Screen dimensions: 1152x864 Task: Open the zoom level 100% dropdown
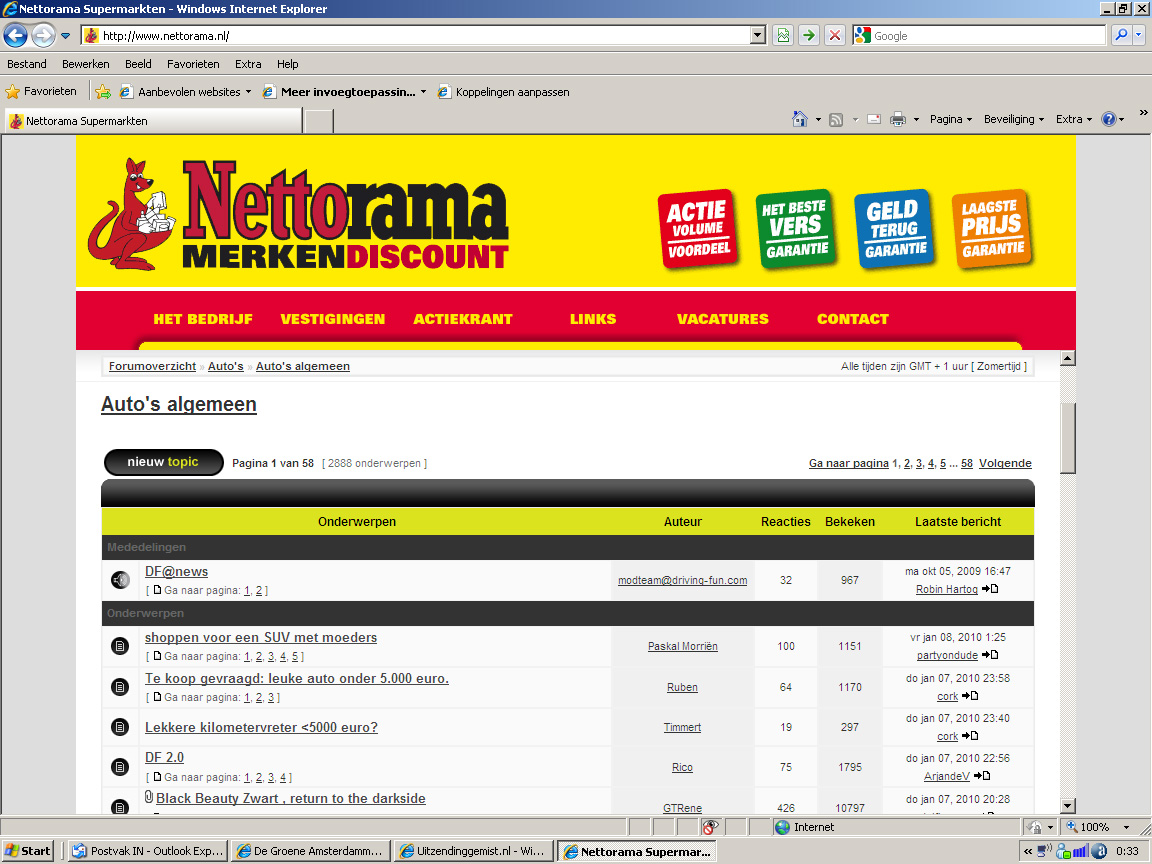tap(1127, 827)
